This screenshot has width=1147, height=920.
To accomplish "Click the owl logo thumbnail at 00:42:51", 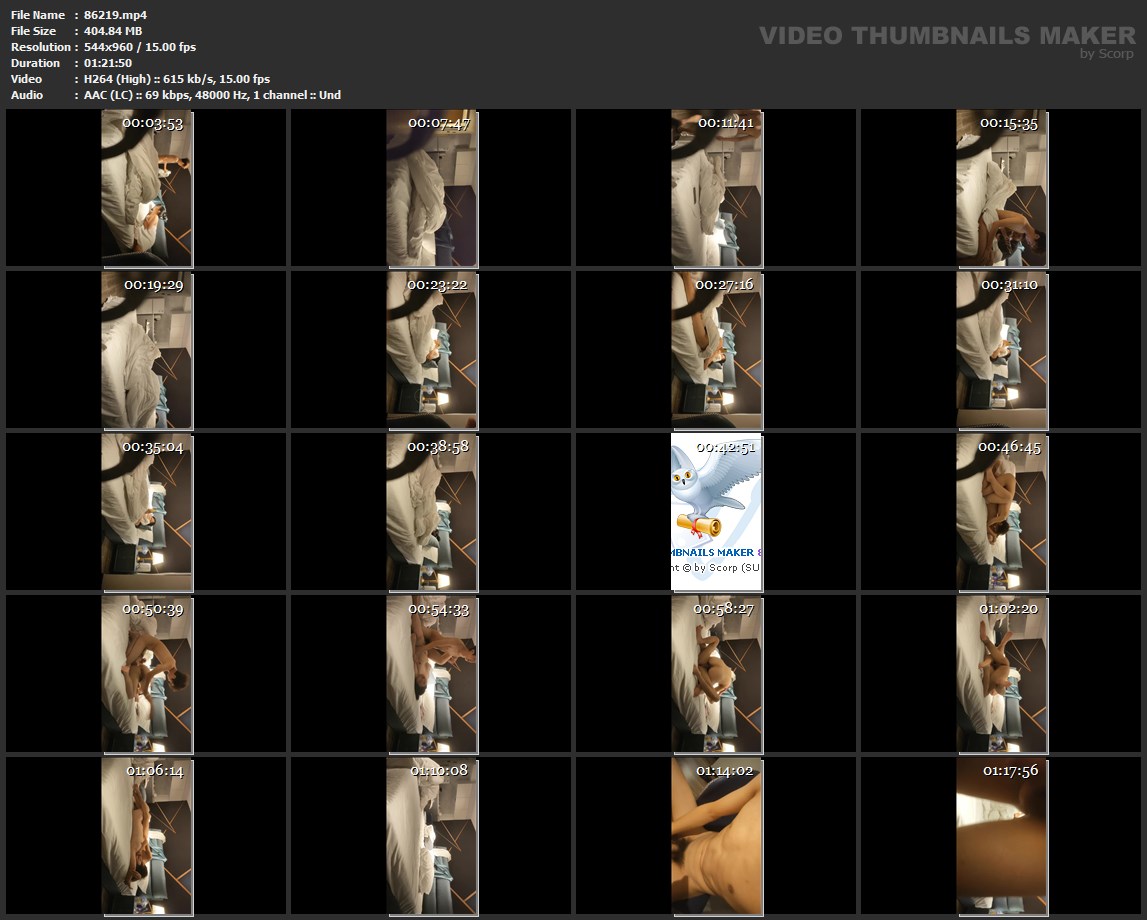I will (716, 512).
